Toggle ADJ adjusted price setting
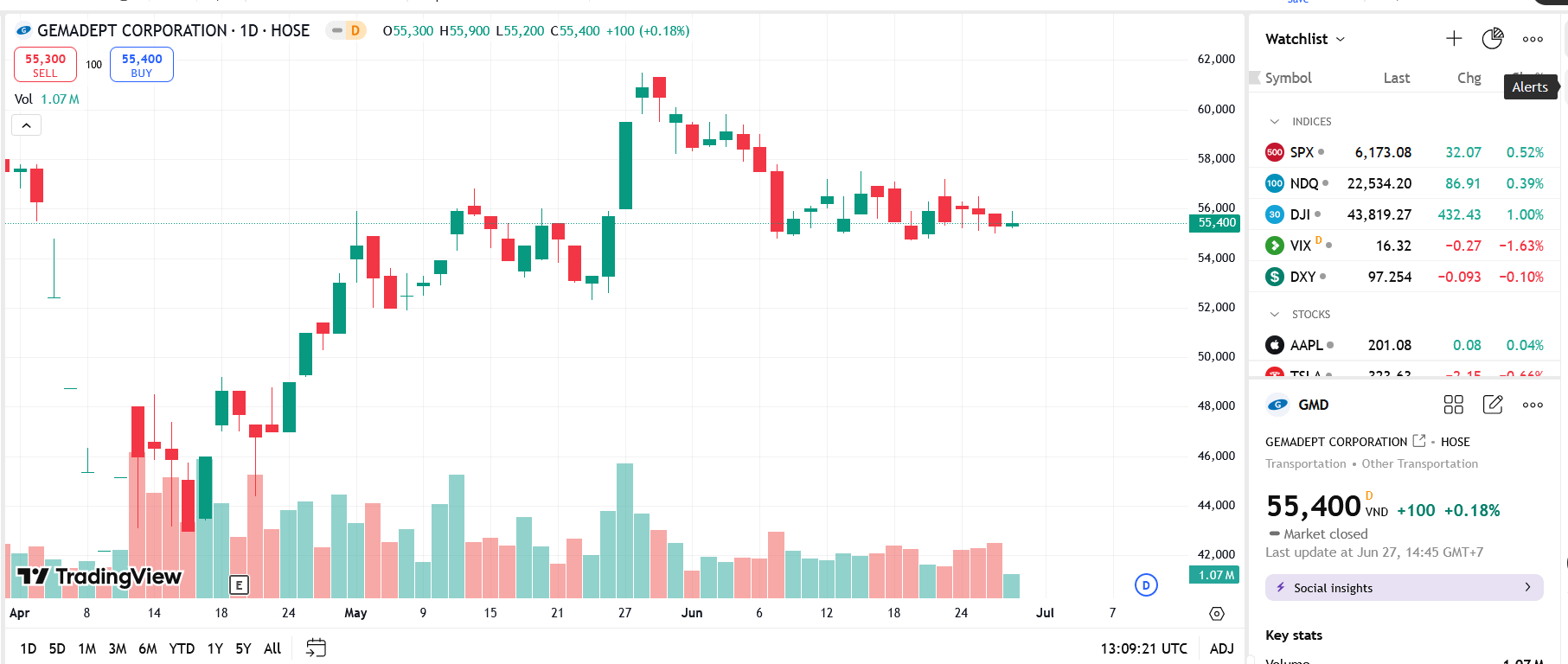 (x=1221, y=648)
